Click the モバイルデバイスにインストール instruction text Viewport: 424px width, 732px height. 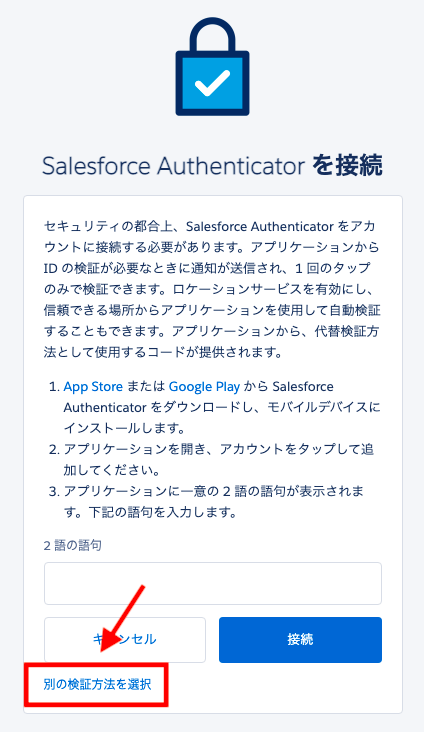click(222, 417)
